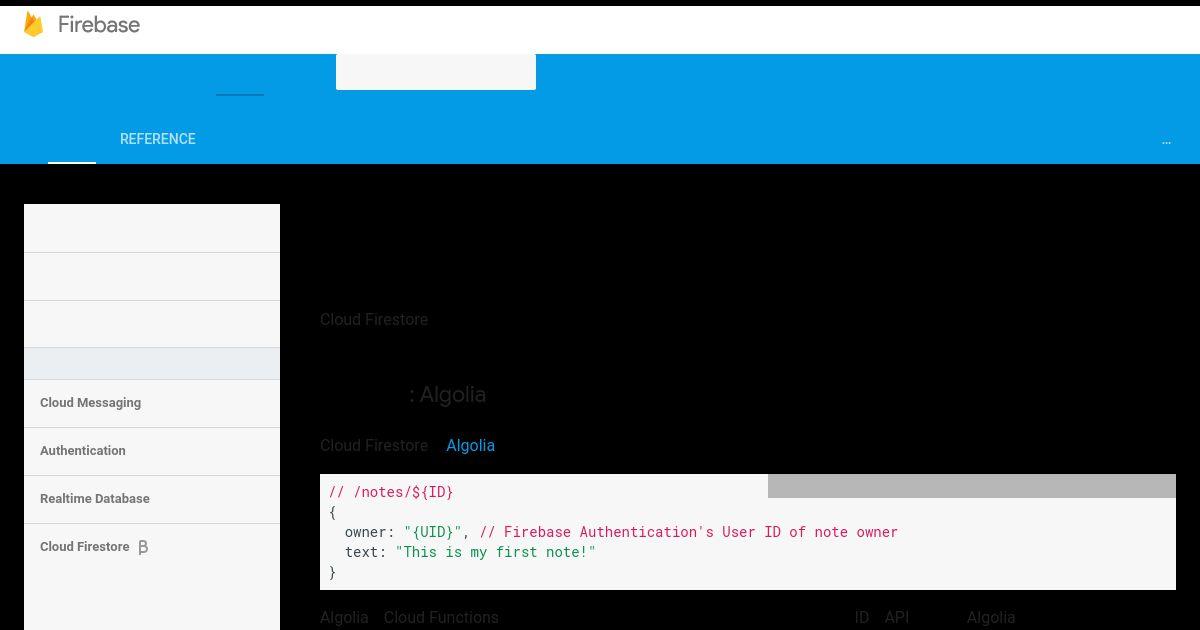The width and height of the screenshot is (1200, 630).
Task: Click the Firebase wordmark in header
Action: pyautogui.click(x=99, y=24)
